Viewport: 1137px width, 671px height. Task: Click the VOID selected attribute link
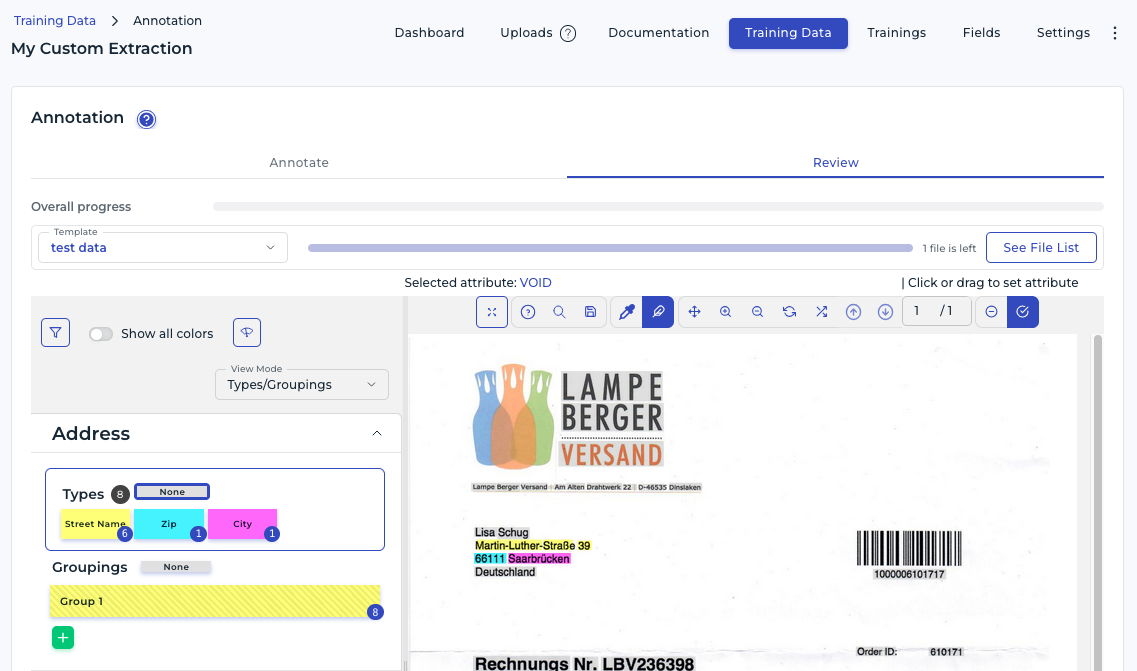535,282
